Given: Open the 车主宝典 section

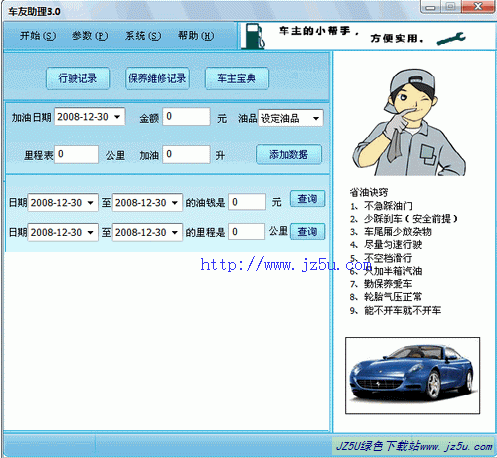Looking at the screenshot, I should tap(237, 79).
